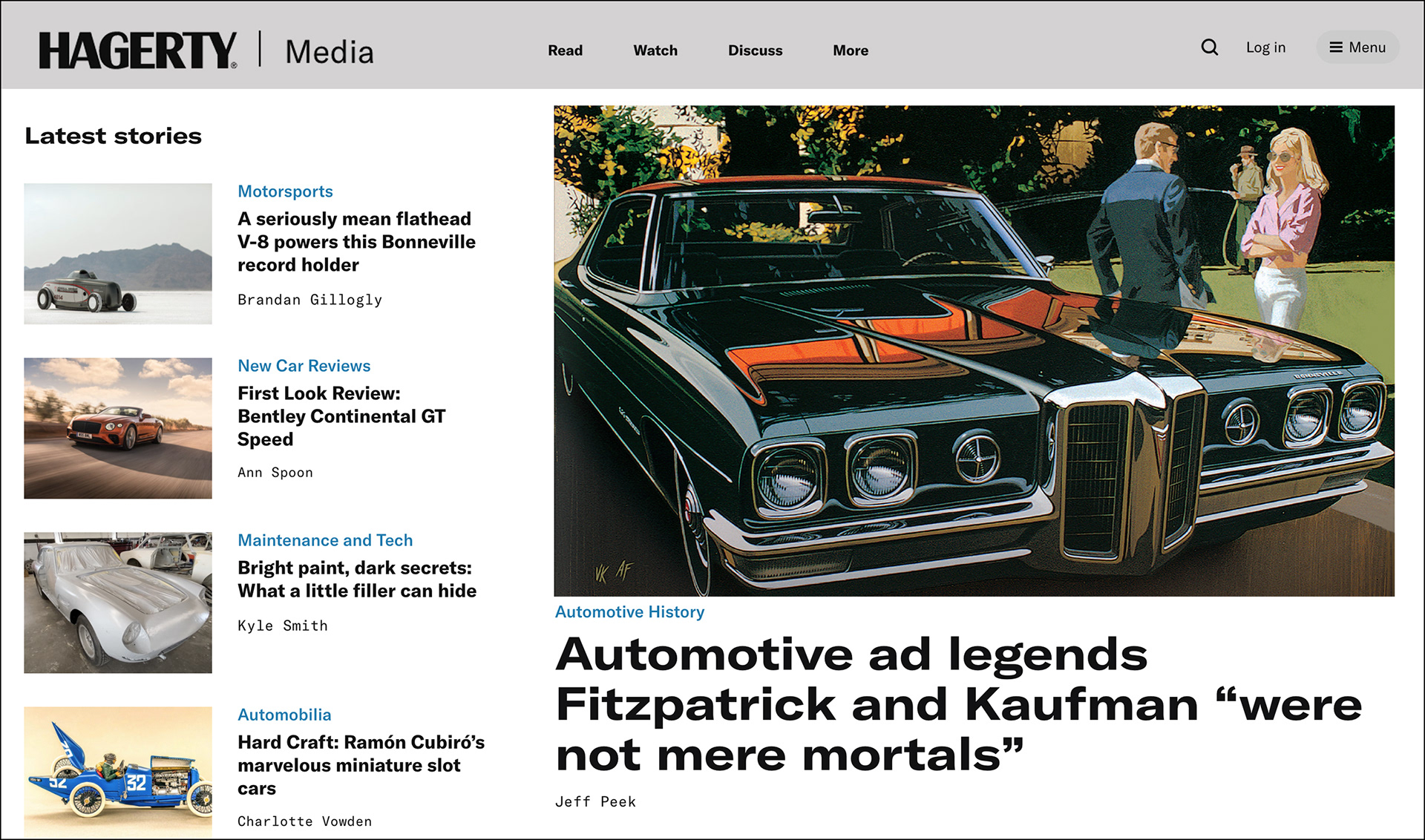Click author Jeff Peek

click(x=595, y=802)
